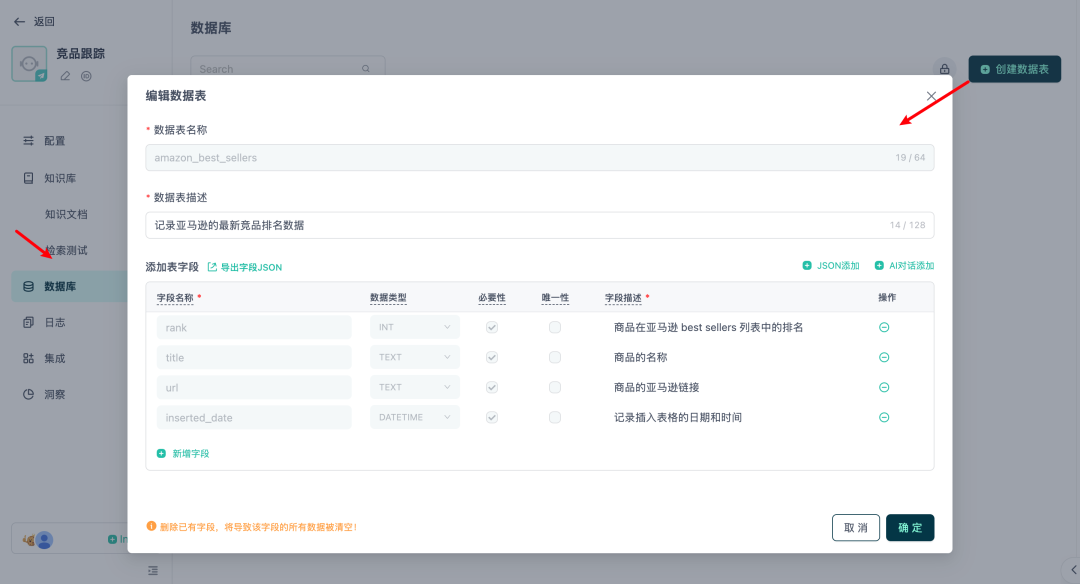
Task: Remove the inserted_date field row
Action: point(884,417)
